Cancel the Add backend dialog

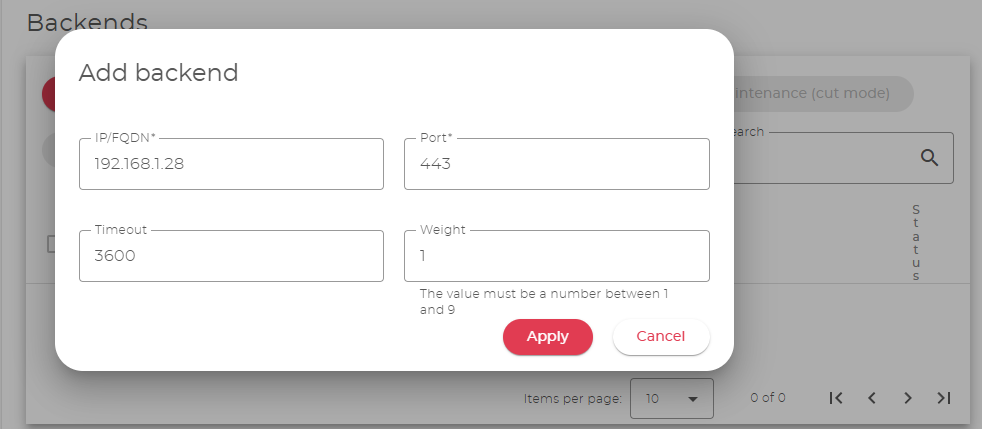660,337
